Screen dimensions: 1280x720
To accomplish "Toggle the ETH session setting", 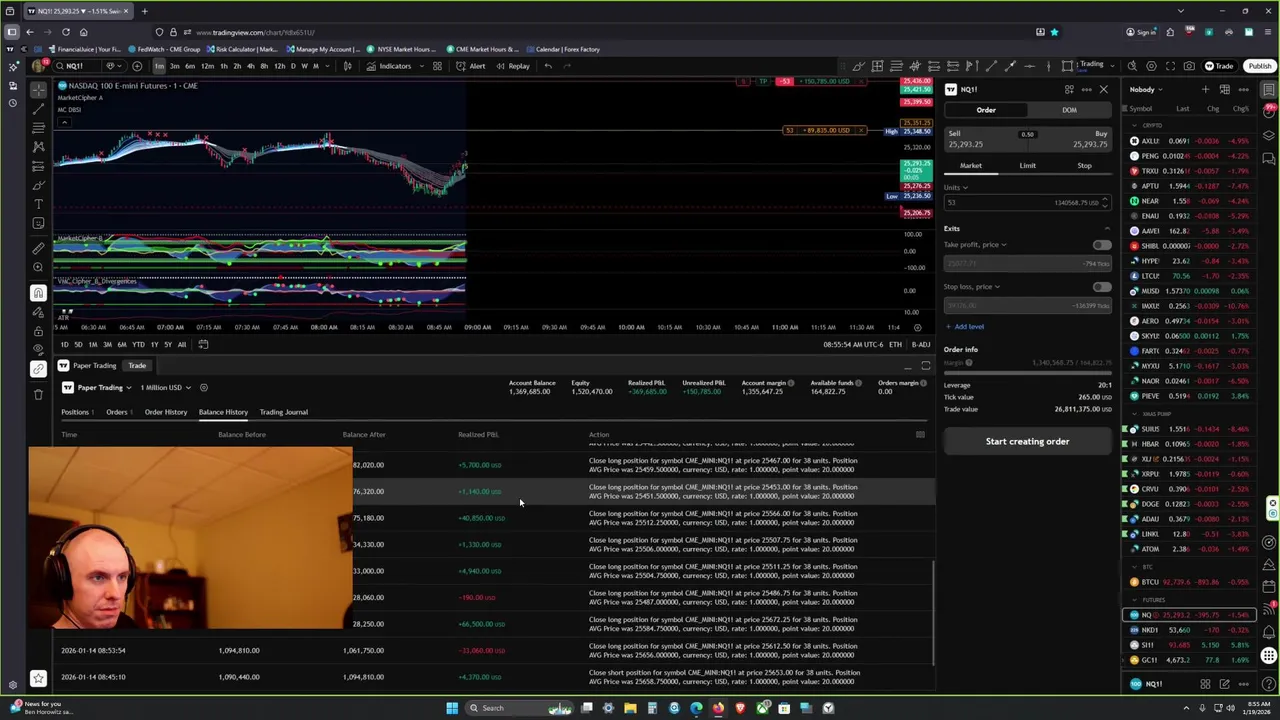I will 895,345.
